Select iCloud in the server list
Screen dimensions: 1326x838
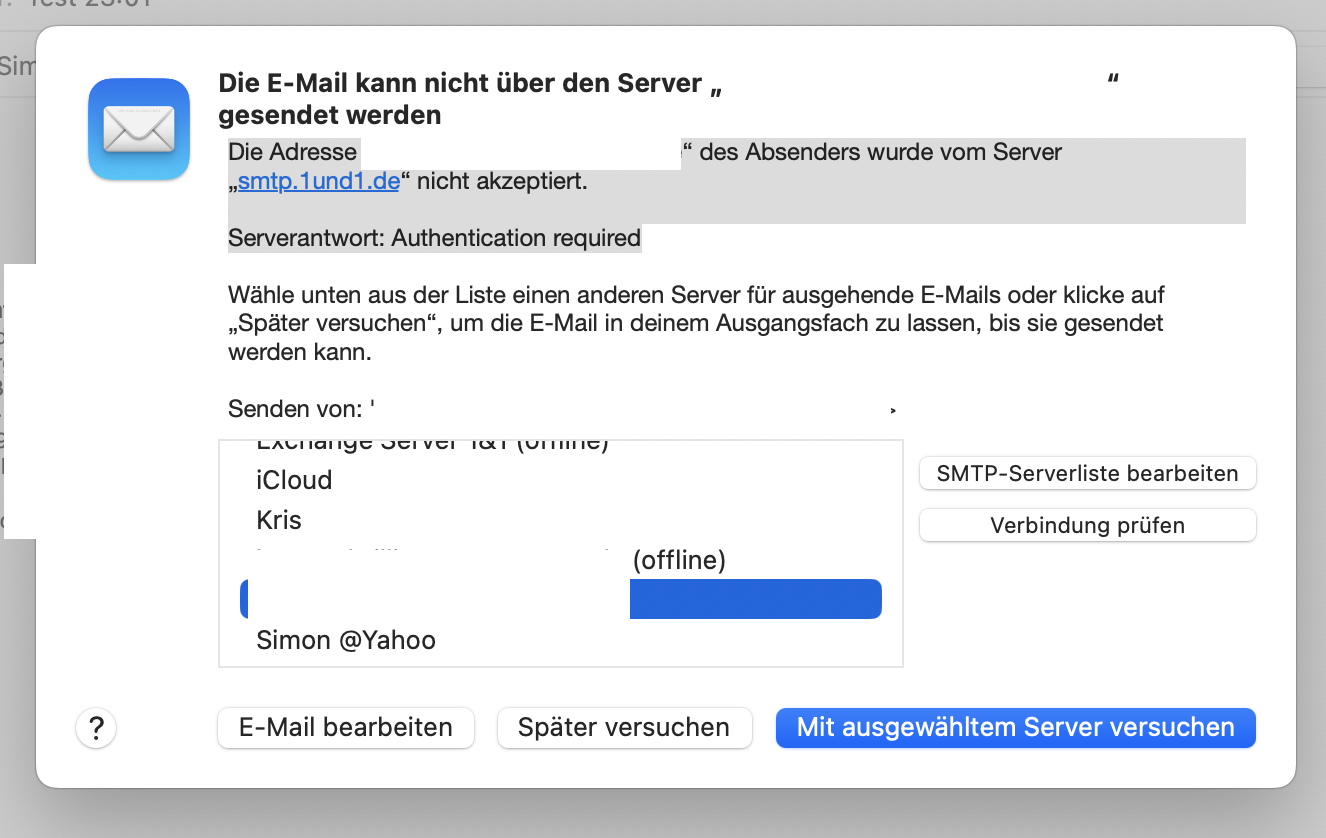click(x=294, y=480)
